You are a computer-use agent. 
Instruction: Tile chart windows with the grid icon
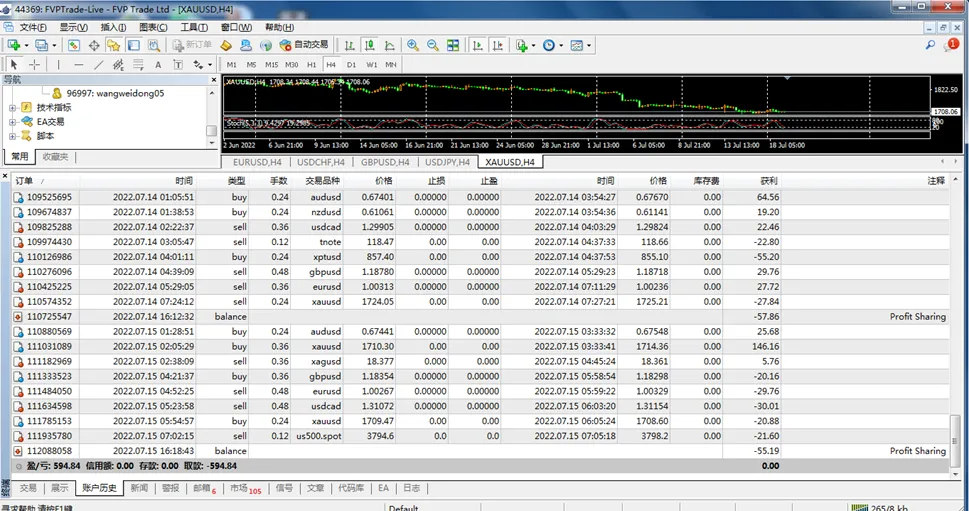tap(453, 45)
